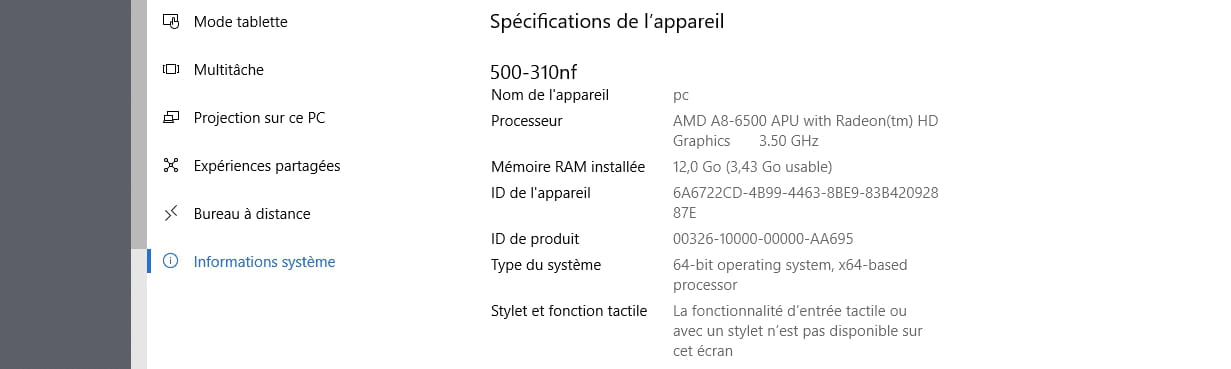Click the ID de produit value 00326-10000

click(x=763, y=239)
